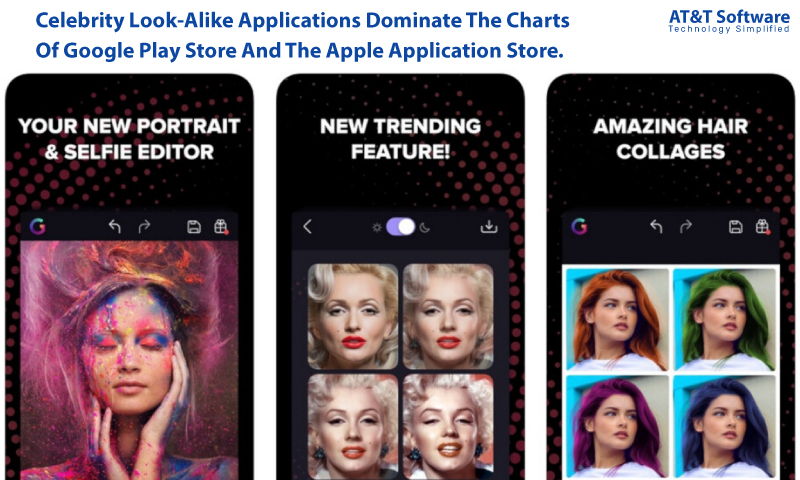The height and width of the screenshot is (480, 800).
Task: Select the green hair portrait thumbnail
Action: click(x=724, y=320)
